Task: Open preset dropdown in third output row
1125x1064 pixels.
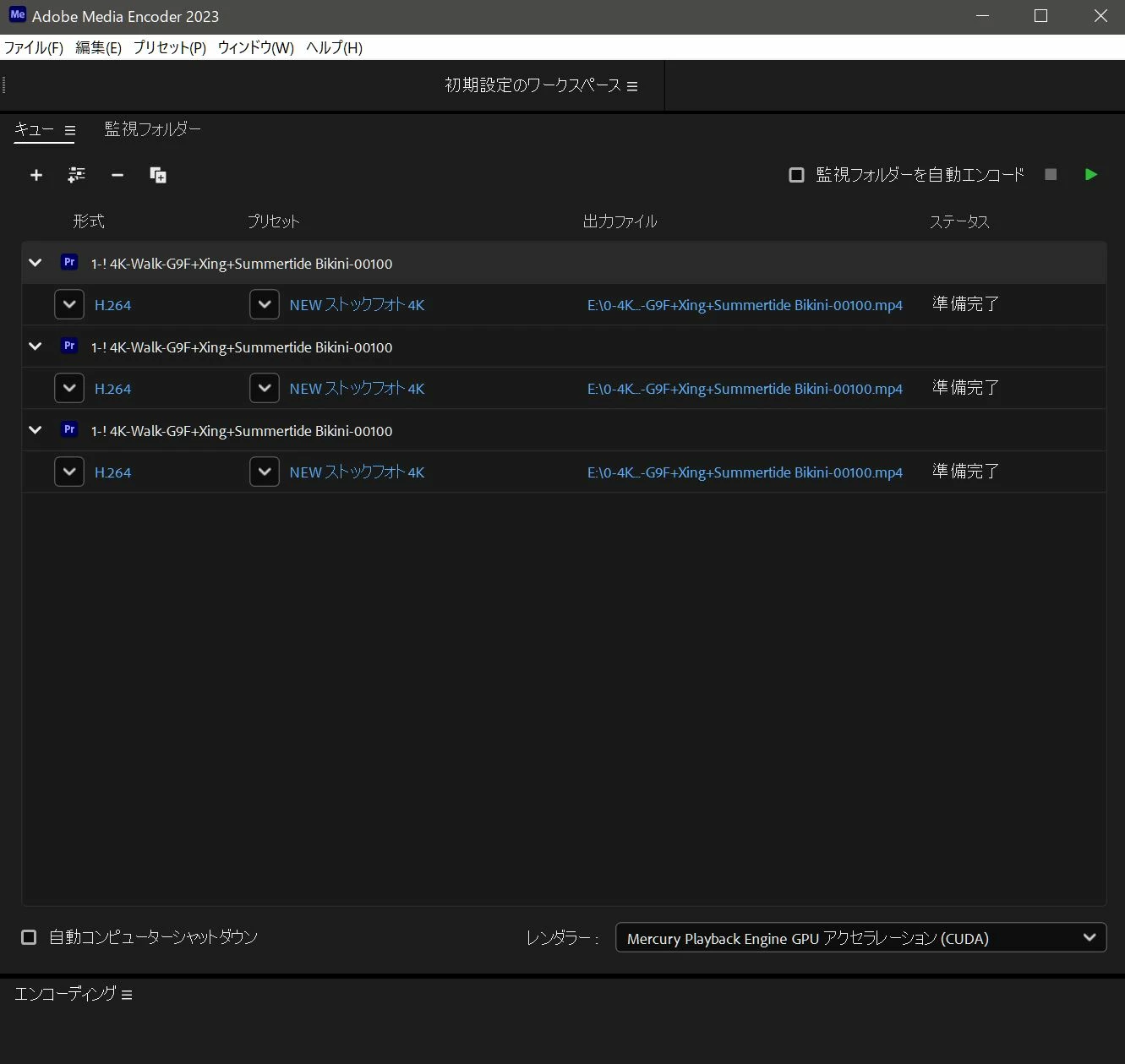Action: (x=265, y=472)
